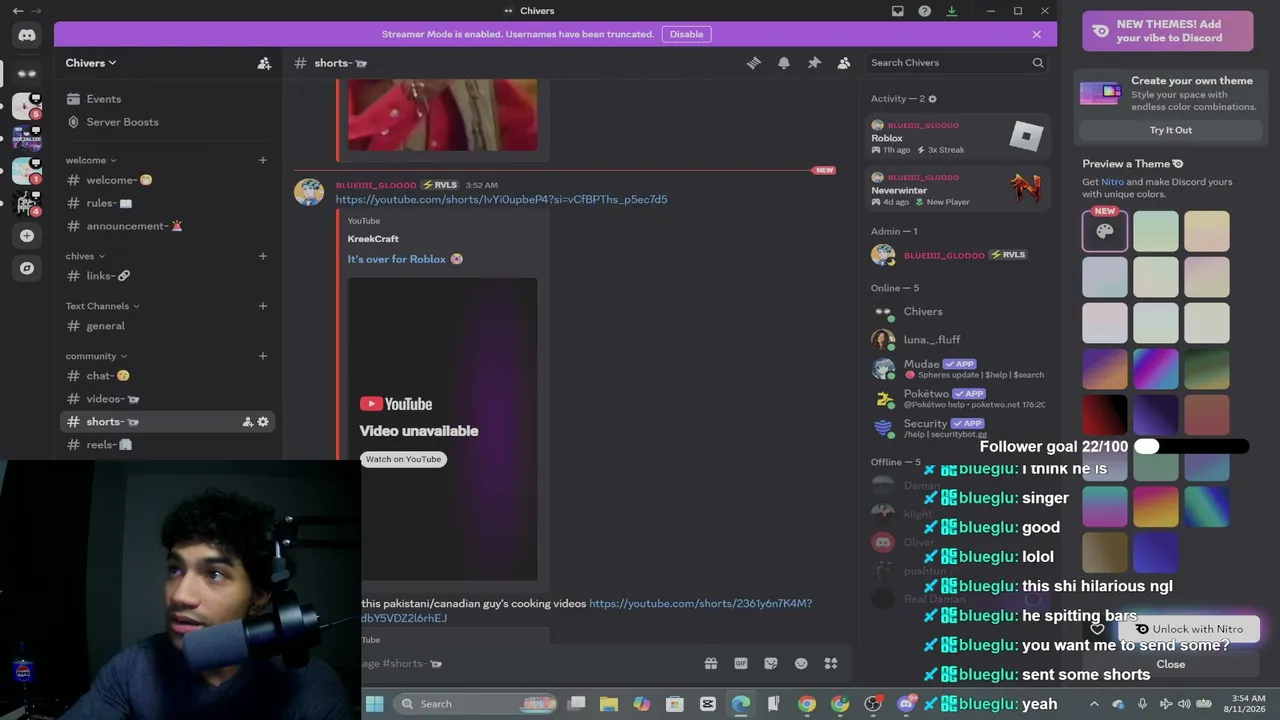Open the Socialize server icon
This screenshot has width=1280, height=720.
click(27, 138)
